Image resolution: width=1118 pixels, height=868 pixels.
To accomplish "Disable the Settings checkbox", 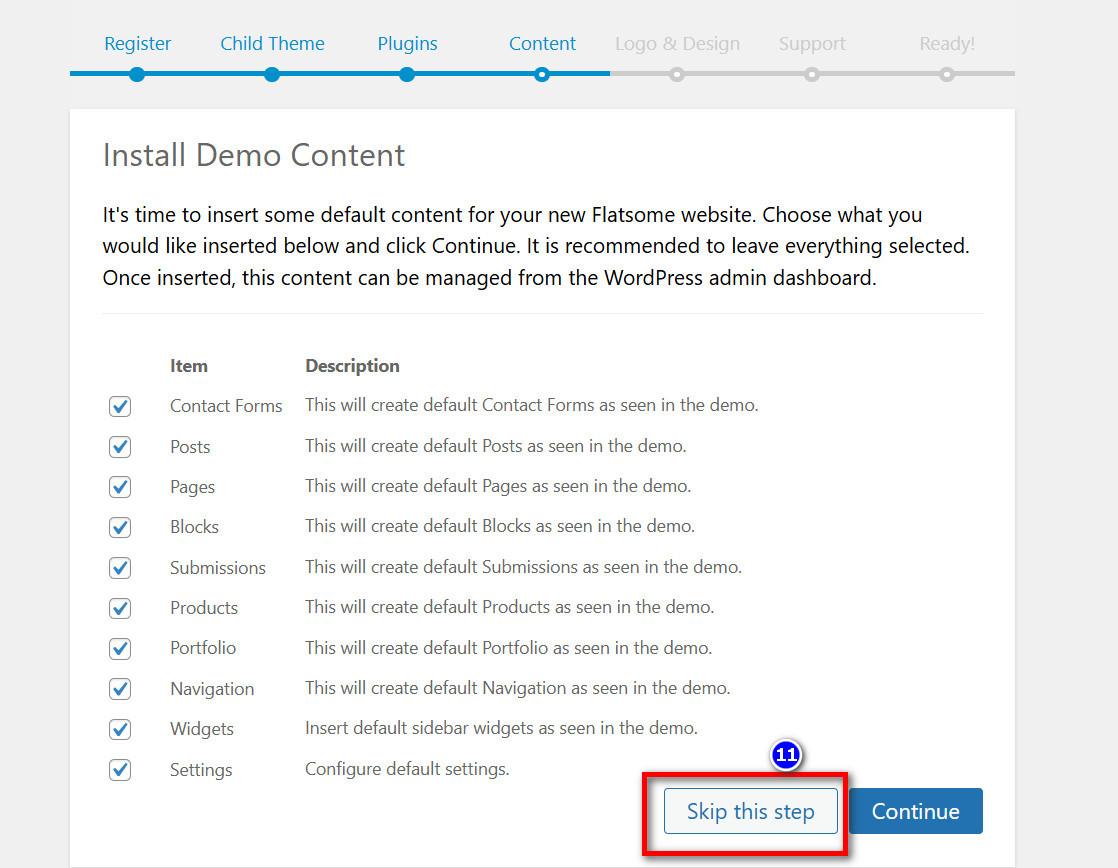I will [x=120, y=770].
